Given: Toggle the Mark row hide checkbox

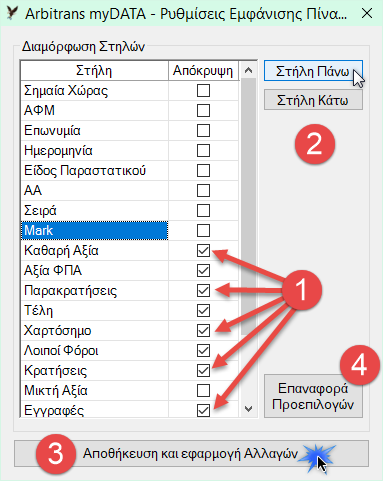Looking at the screenshot, I should pyautogui.click(x=203, y=231).
